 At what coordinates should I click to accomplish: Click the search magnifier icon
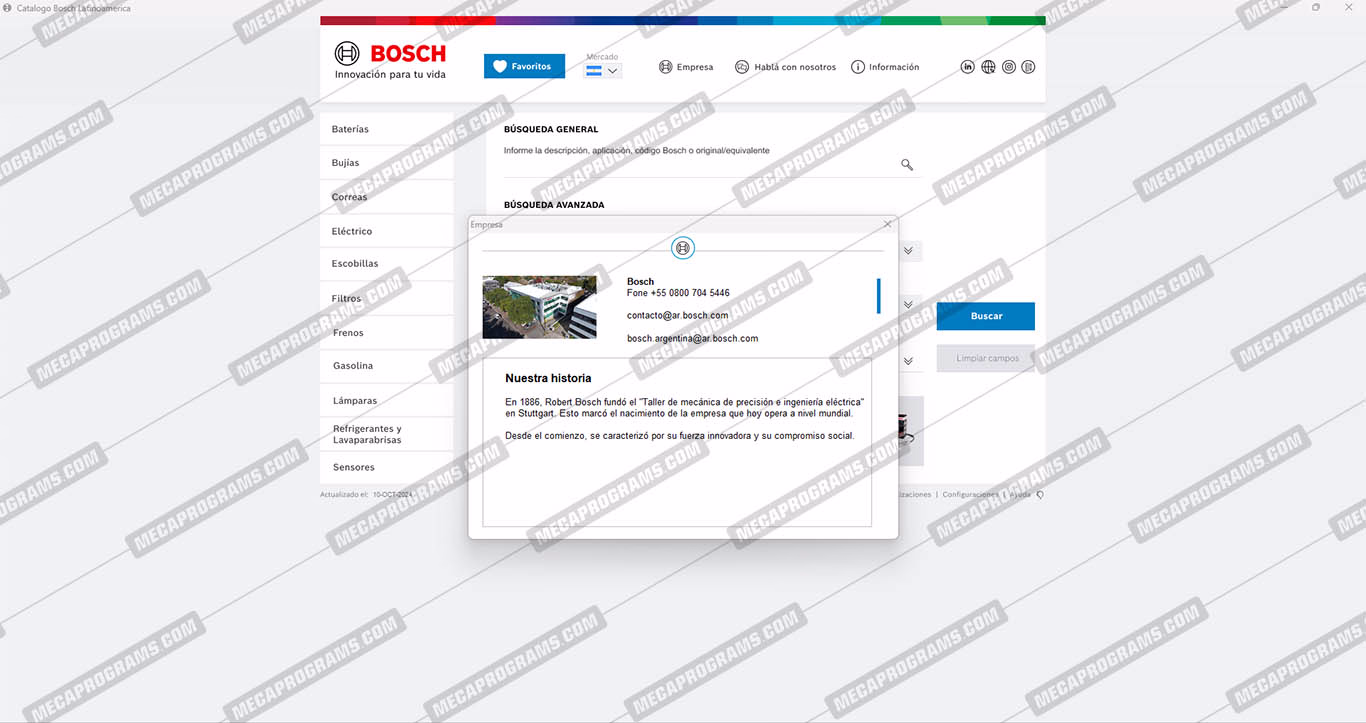point(907,165)
